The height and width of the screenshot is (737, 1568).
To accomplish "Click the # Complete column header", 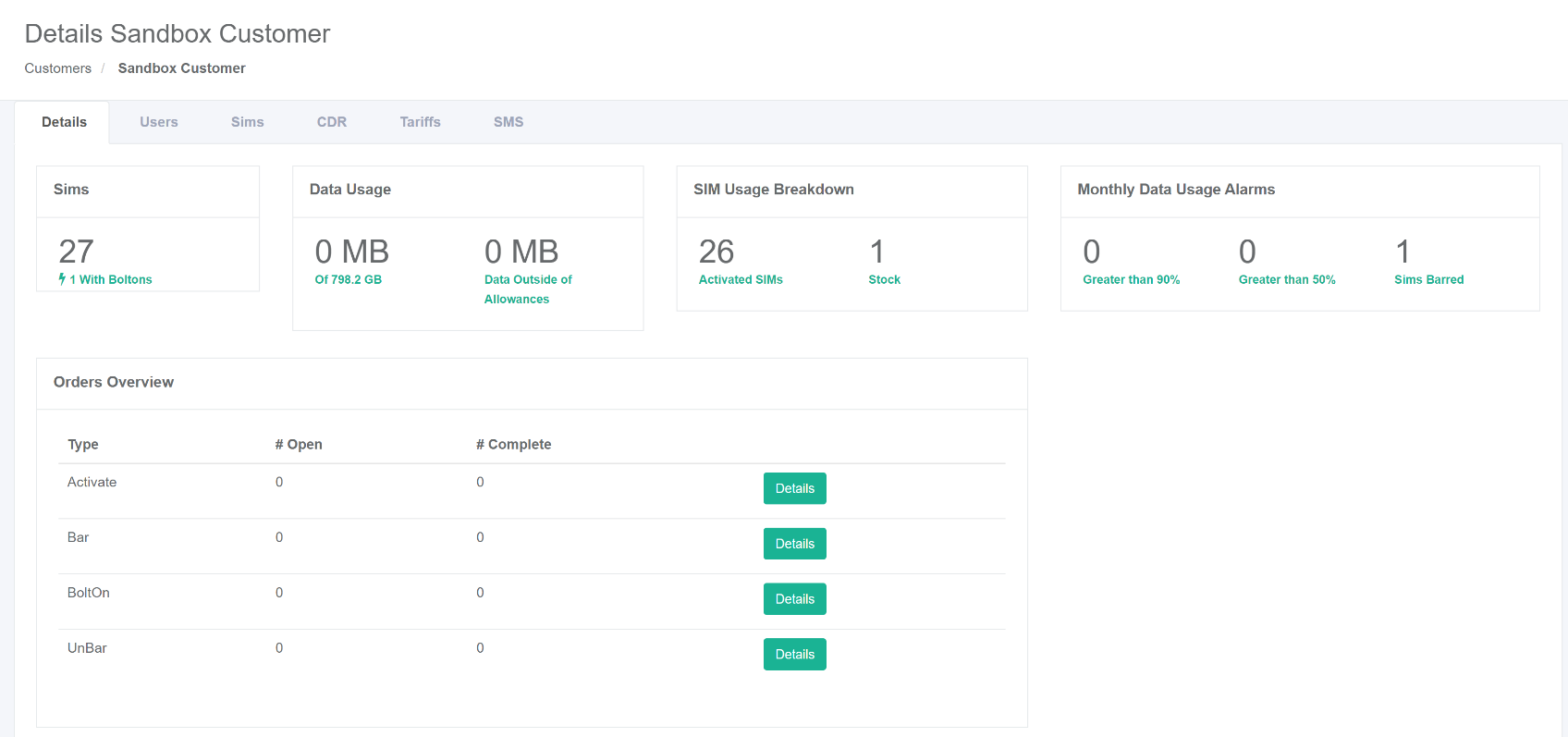I will pyautogui.click(x=514, y=445).
